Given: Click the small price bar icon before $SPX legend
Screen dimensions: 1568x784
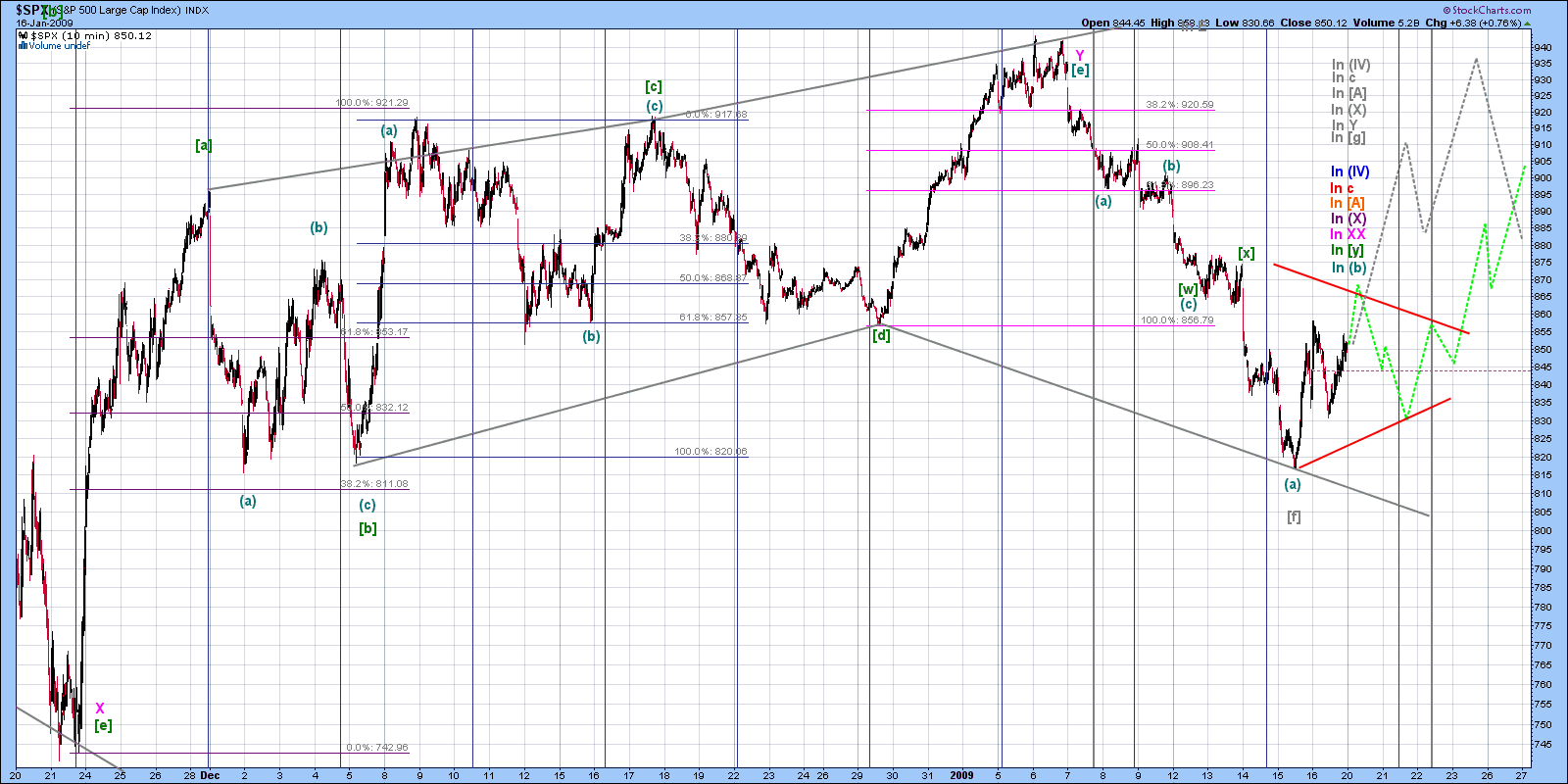Looking at the screenshot, I should [x=24, y=35].
